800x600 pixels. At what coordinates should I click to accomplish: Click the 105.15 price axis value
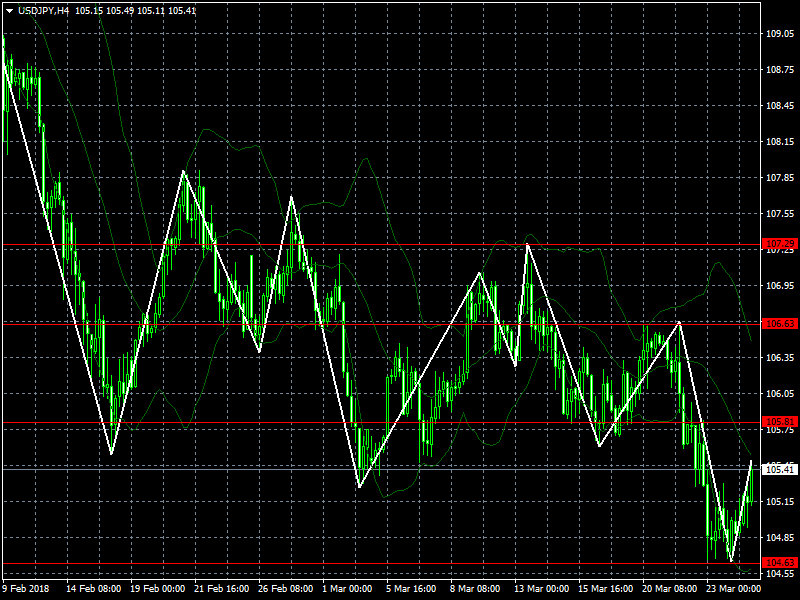780,502
